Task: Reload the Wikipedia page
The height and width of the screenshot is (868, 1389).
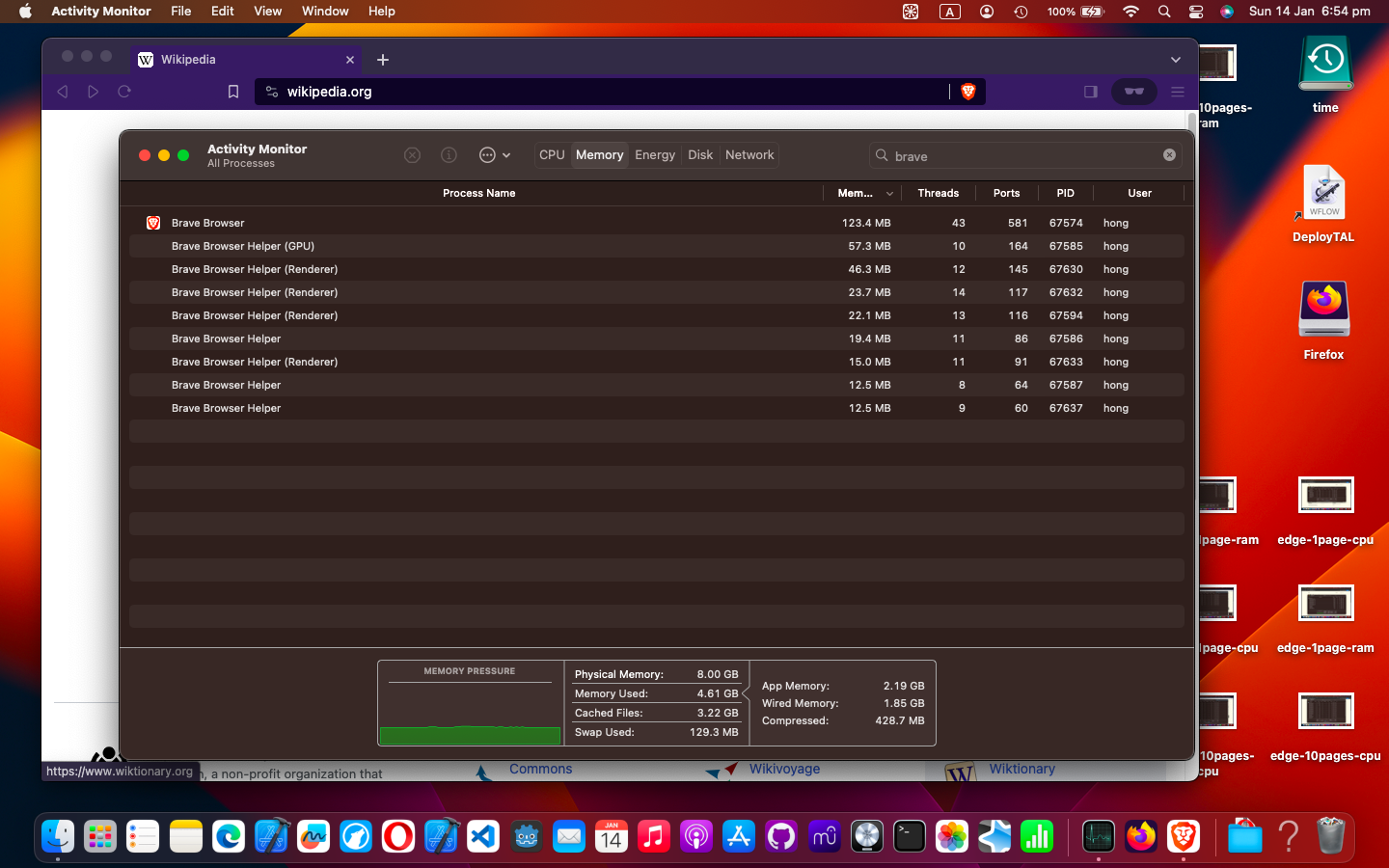Action: click(124, 92)
